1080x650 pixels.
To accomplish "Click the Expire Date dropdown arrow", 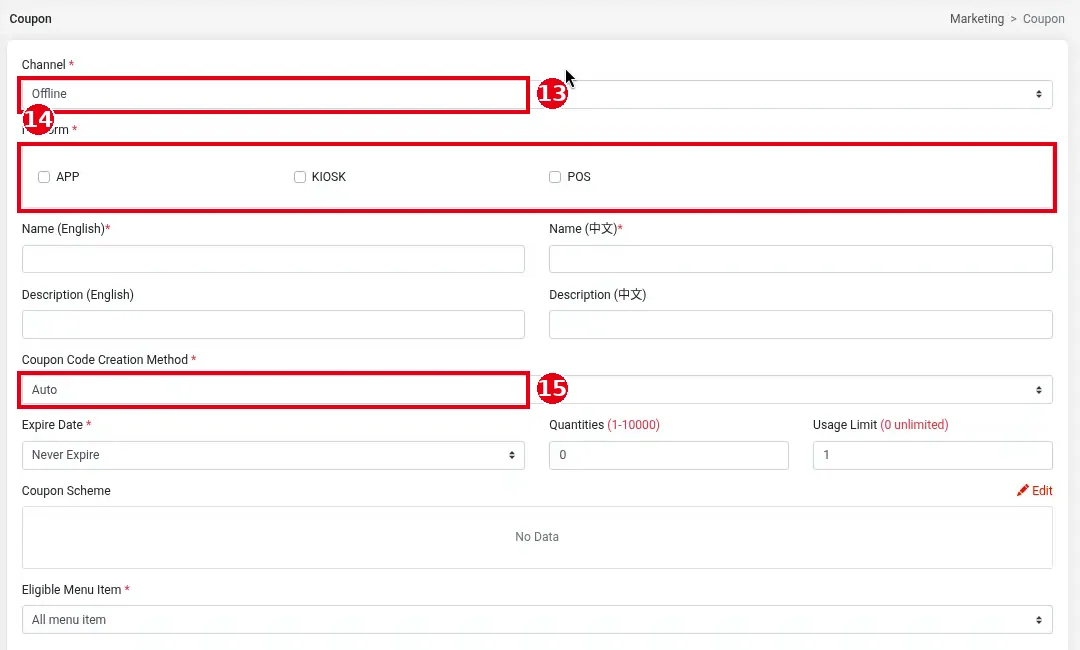I will click(x=512, y=455).
